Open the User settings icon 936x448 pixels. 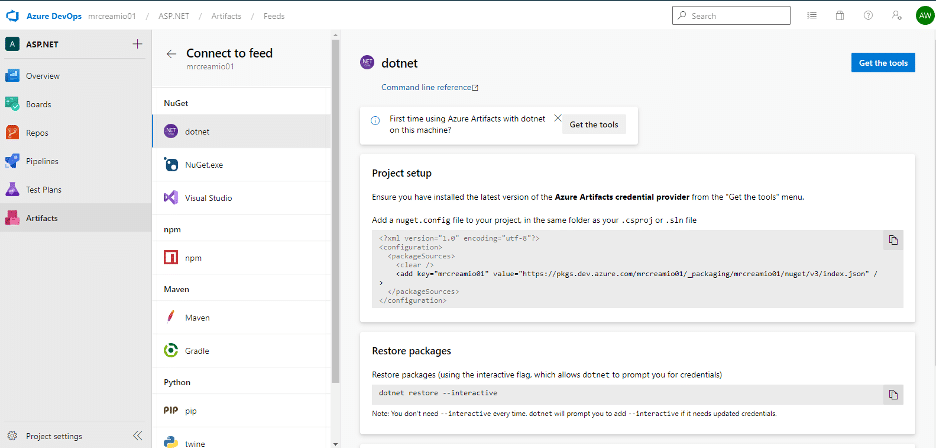897,16
